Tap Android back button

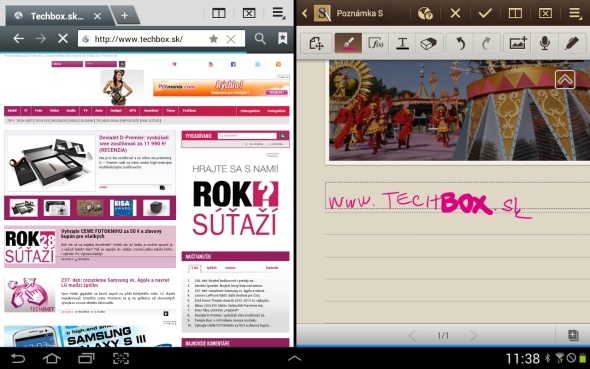coord(18,358)
